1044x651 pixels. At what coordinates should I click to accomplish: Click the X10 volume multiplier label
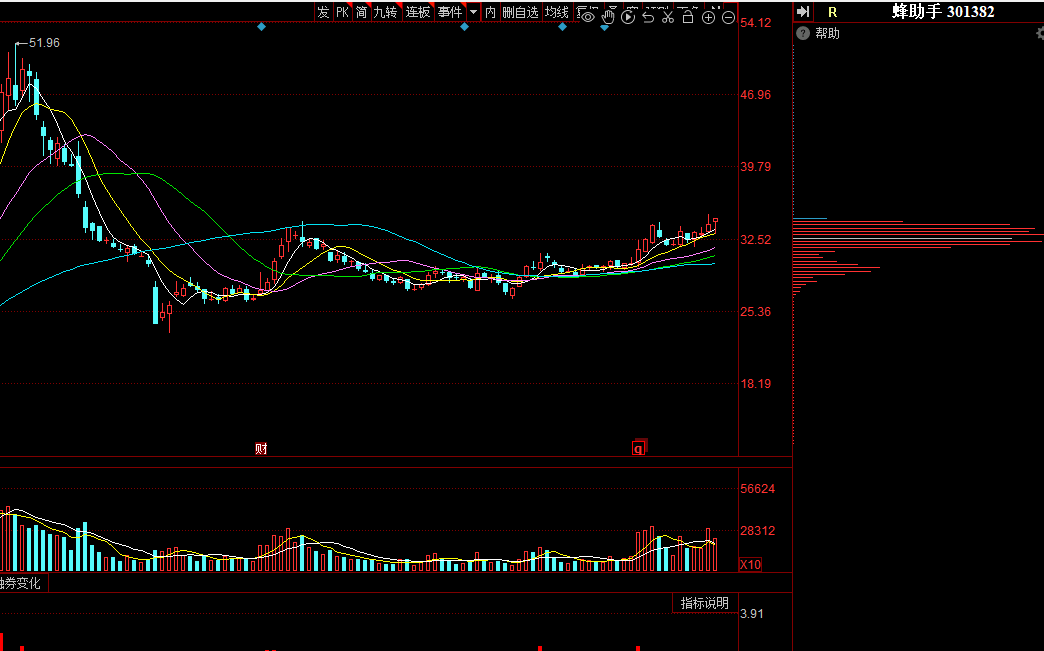pyautogui.click(x=750, y=564)
